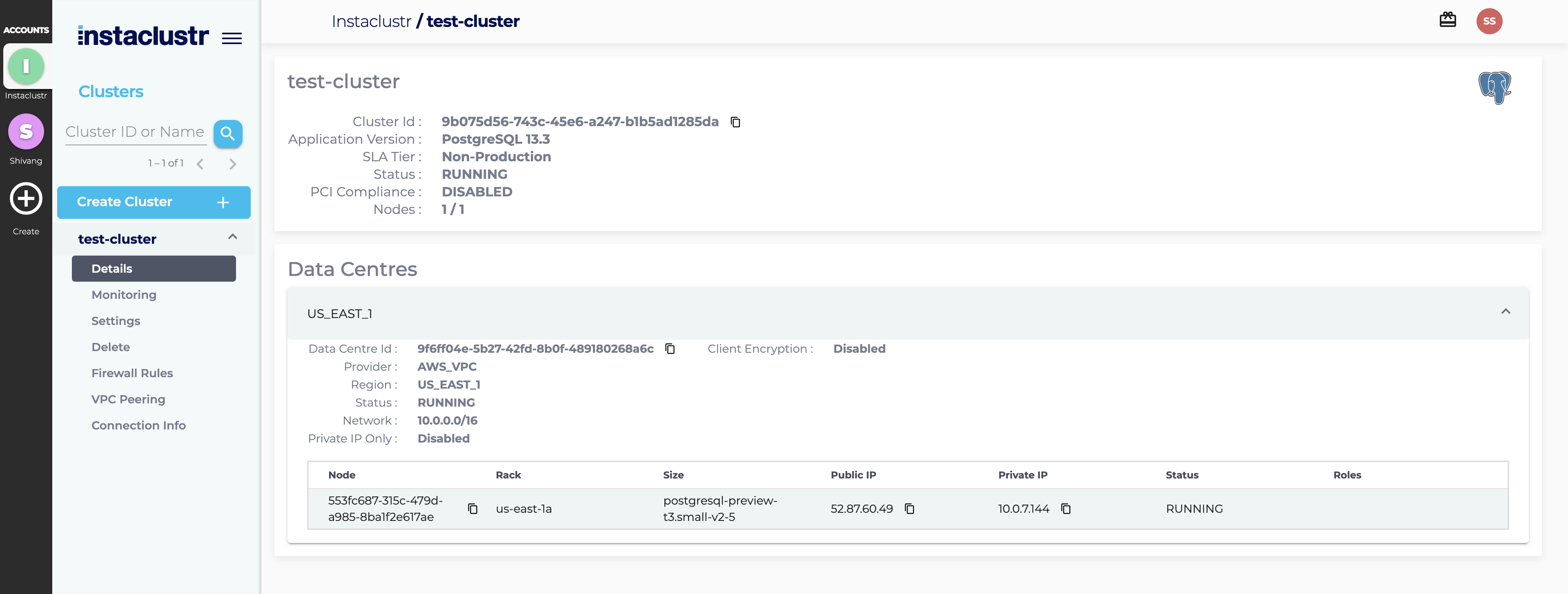Switch to the Shivang account
This screenshot has width=1568, height=594.
pos(26,131)
